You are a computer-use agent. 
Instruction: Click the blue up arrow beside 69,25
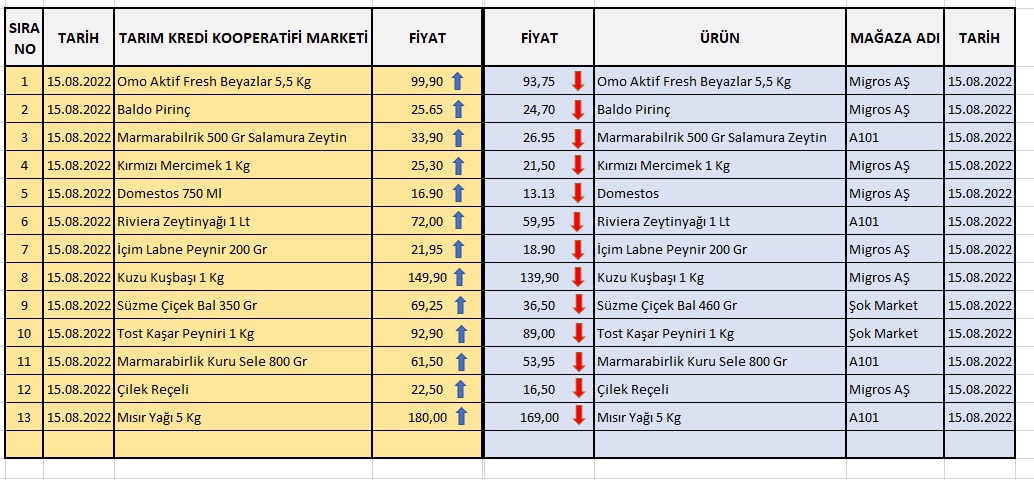(x=458, y=305)
